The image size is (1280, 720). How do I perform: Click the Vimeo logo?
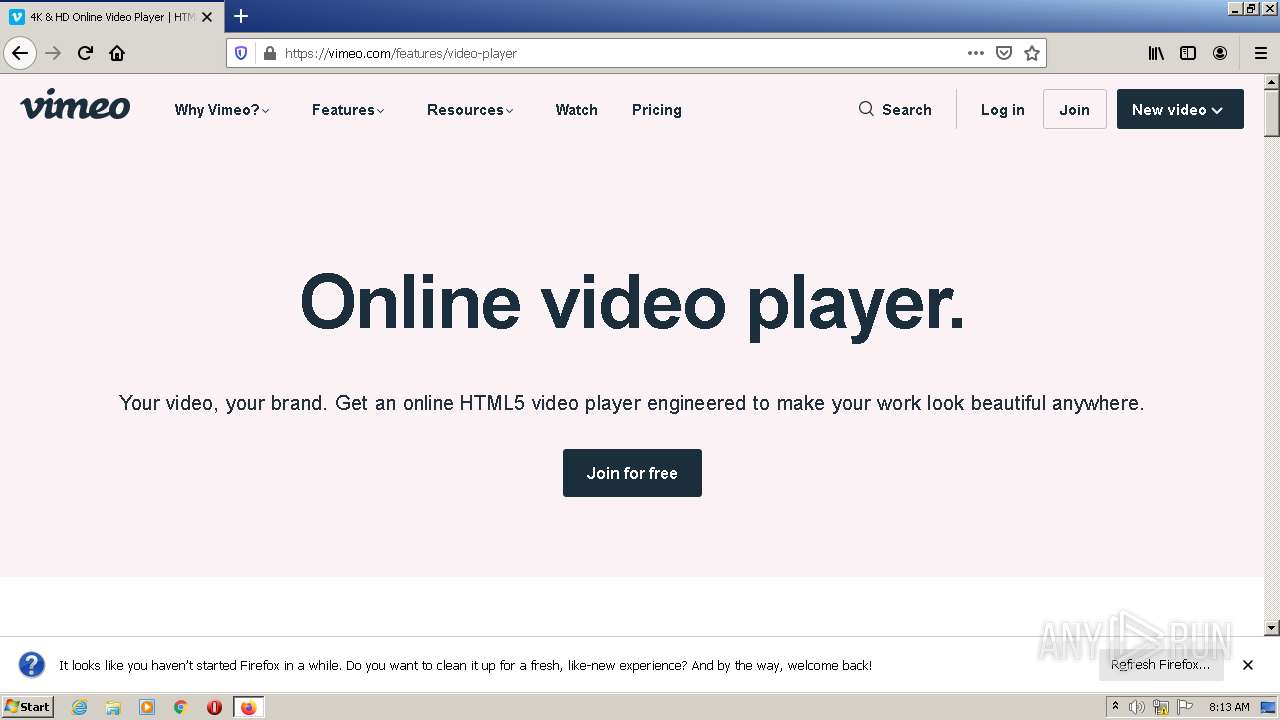(x=75, y=105)
